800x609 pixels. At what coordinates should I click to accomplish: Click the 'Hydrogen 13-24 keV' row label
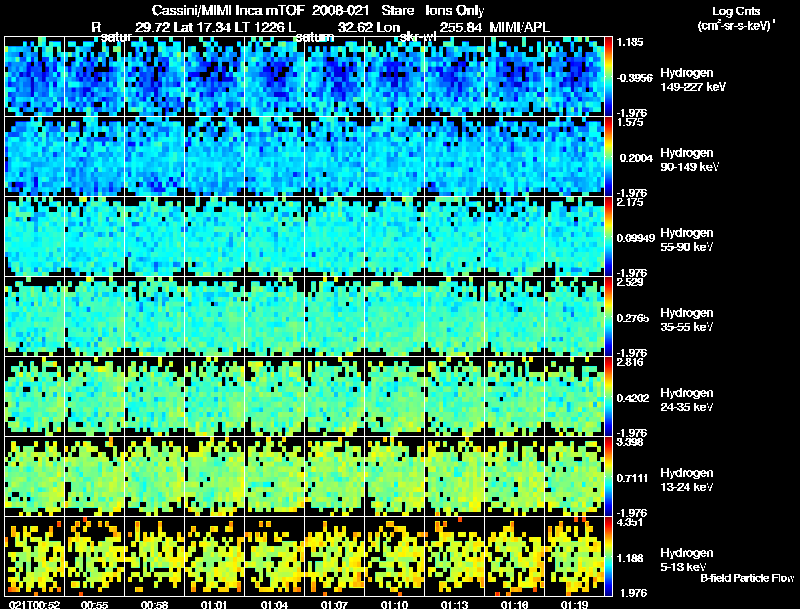687,480
